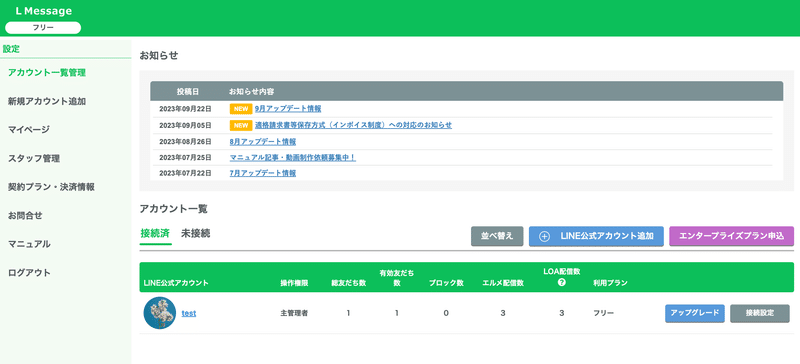This screenshot has height=364, width=800.
Task: Click the NEW badge beside the invoice notice
Action: point(241,125)
